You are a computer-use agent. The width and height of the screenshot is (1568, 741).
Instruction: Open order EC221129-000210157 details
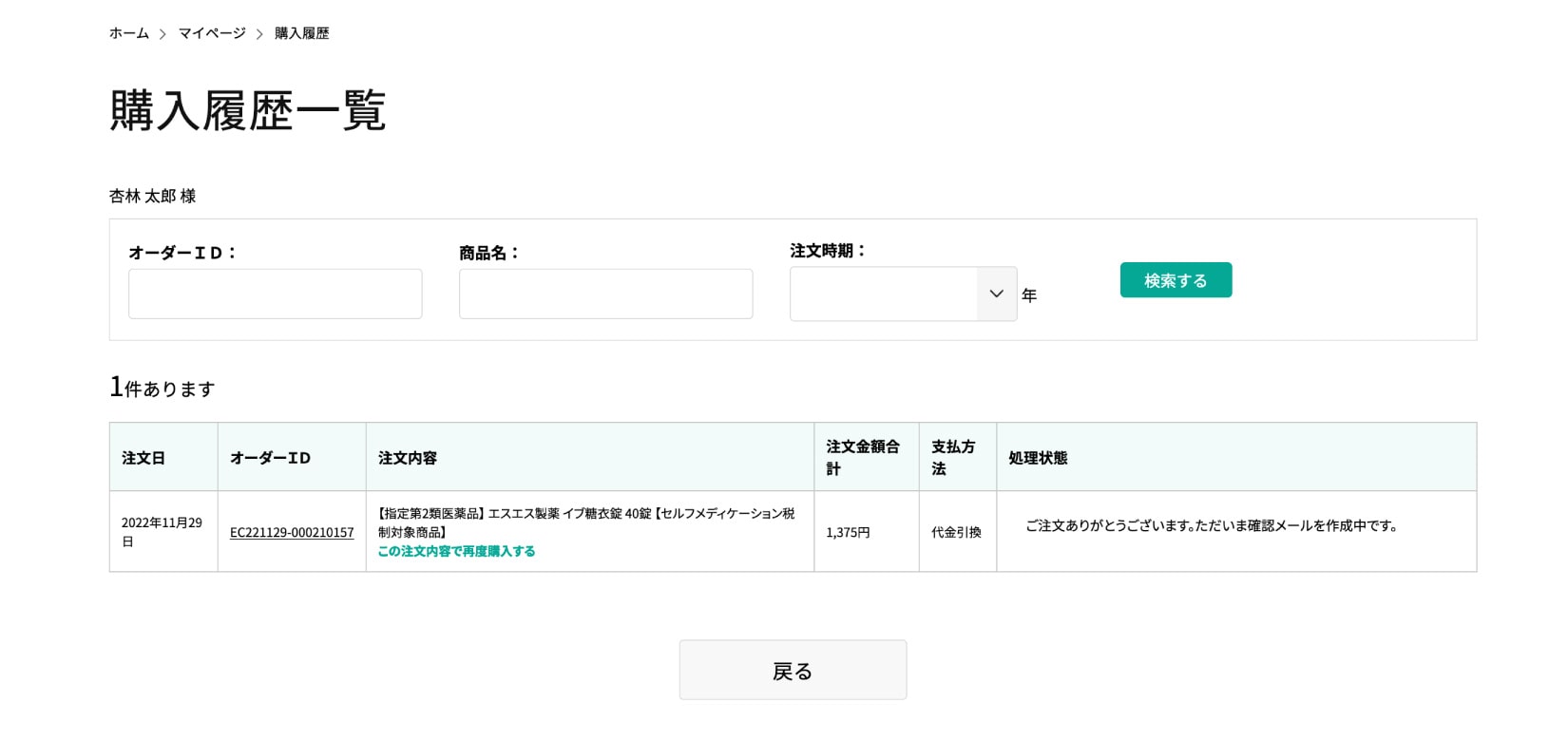(x=292, y=533)
